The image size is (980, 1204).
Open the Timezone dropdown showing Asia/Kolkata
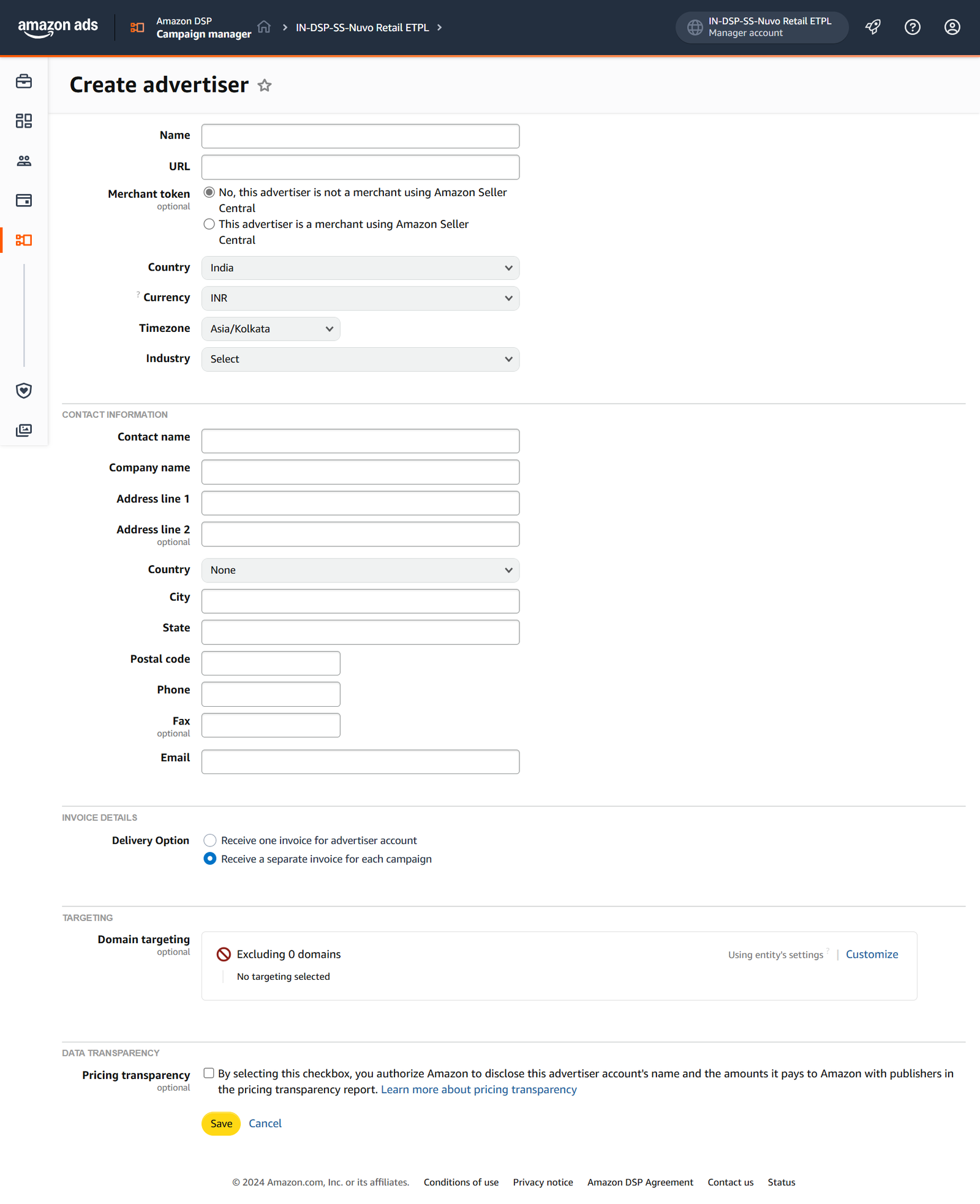[x=271, y=329]
